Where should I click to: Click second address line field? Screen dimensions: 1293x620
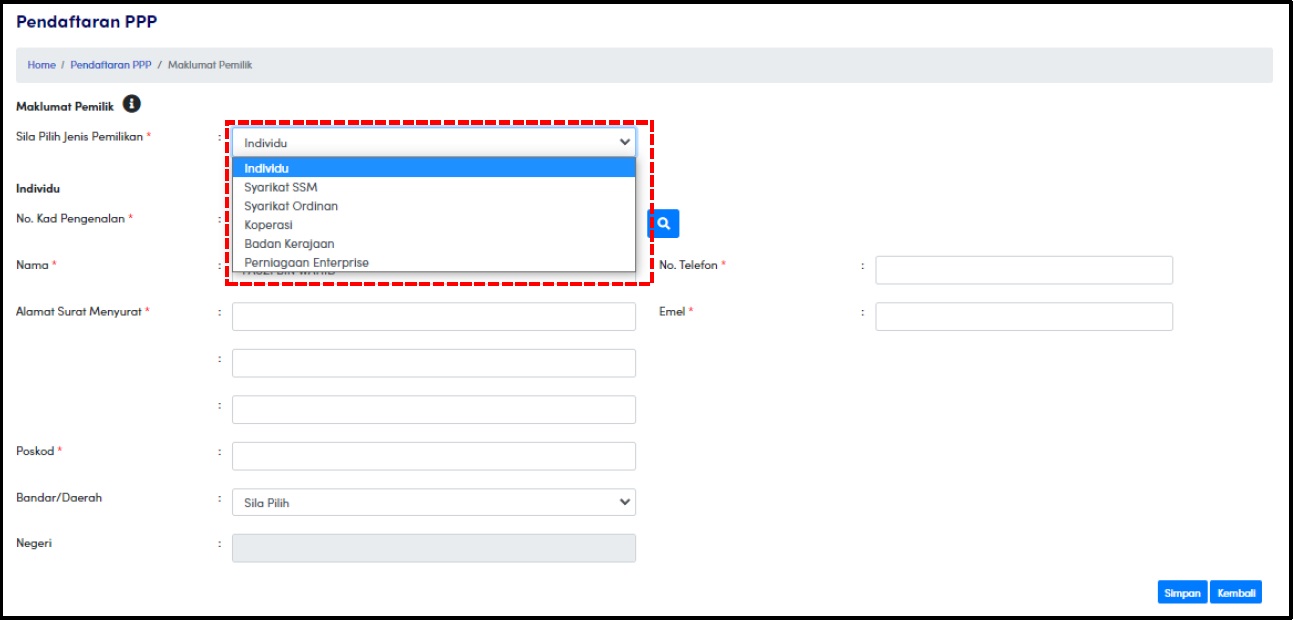pos(434,363)
